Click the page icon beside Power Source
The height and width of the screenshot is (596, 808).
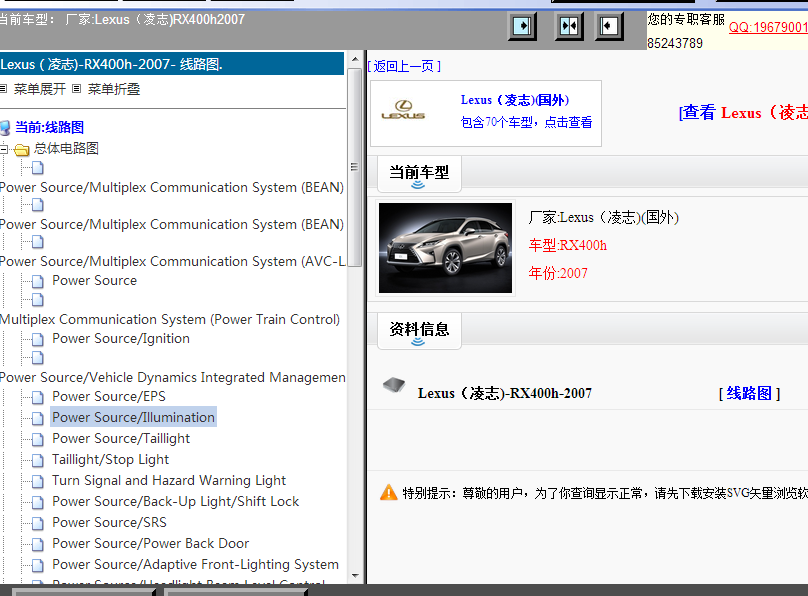pyautogui.click(x=38, y=281)
